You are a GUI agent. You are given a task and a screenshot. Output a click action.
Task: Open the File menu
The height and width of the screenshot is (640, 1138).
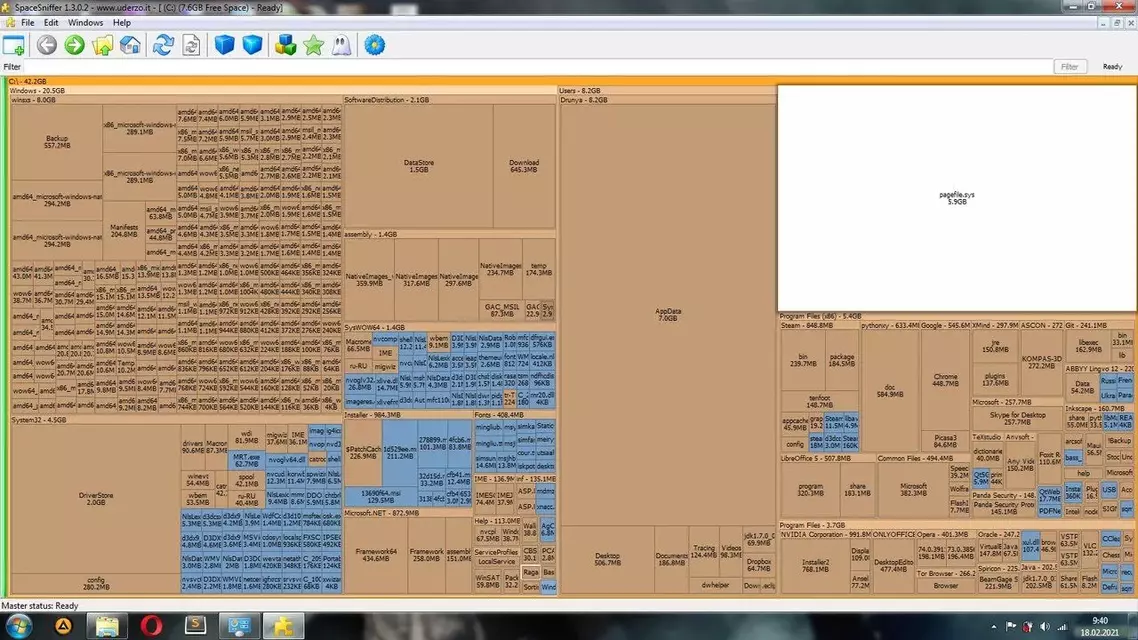[28, 22]
